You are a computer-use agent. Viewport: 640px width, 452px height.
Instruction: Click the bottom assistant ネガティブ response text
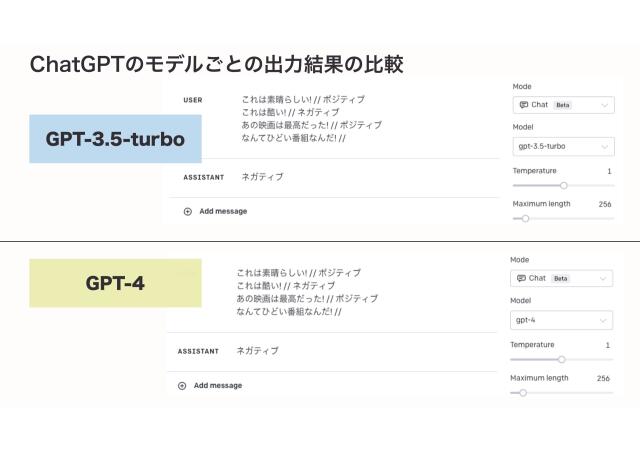[258, 351]
